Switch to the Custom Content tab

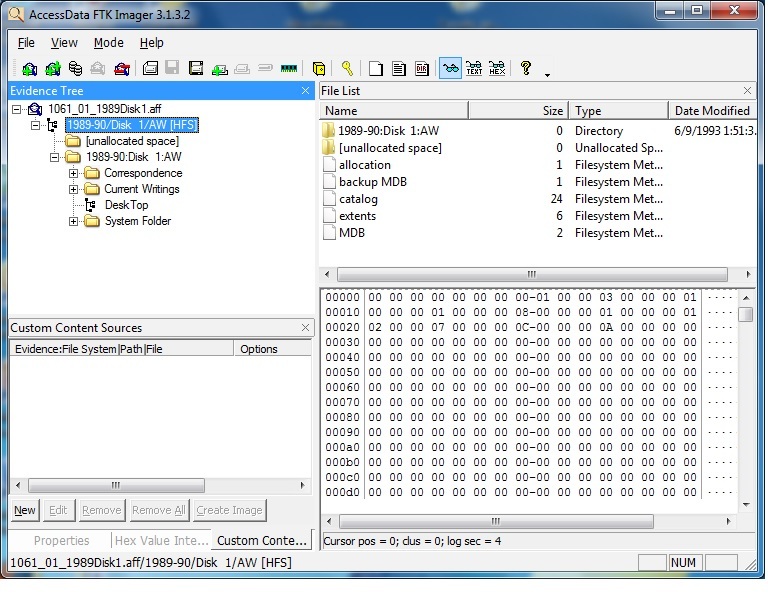coord(262,541)
